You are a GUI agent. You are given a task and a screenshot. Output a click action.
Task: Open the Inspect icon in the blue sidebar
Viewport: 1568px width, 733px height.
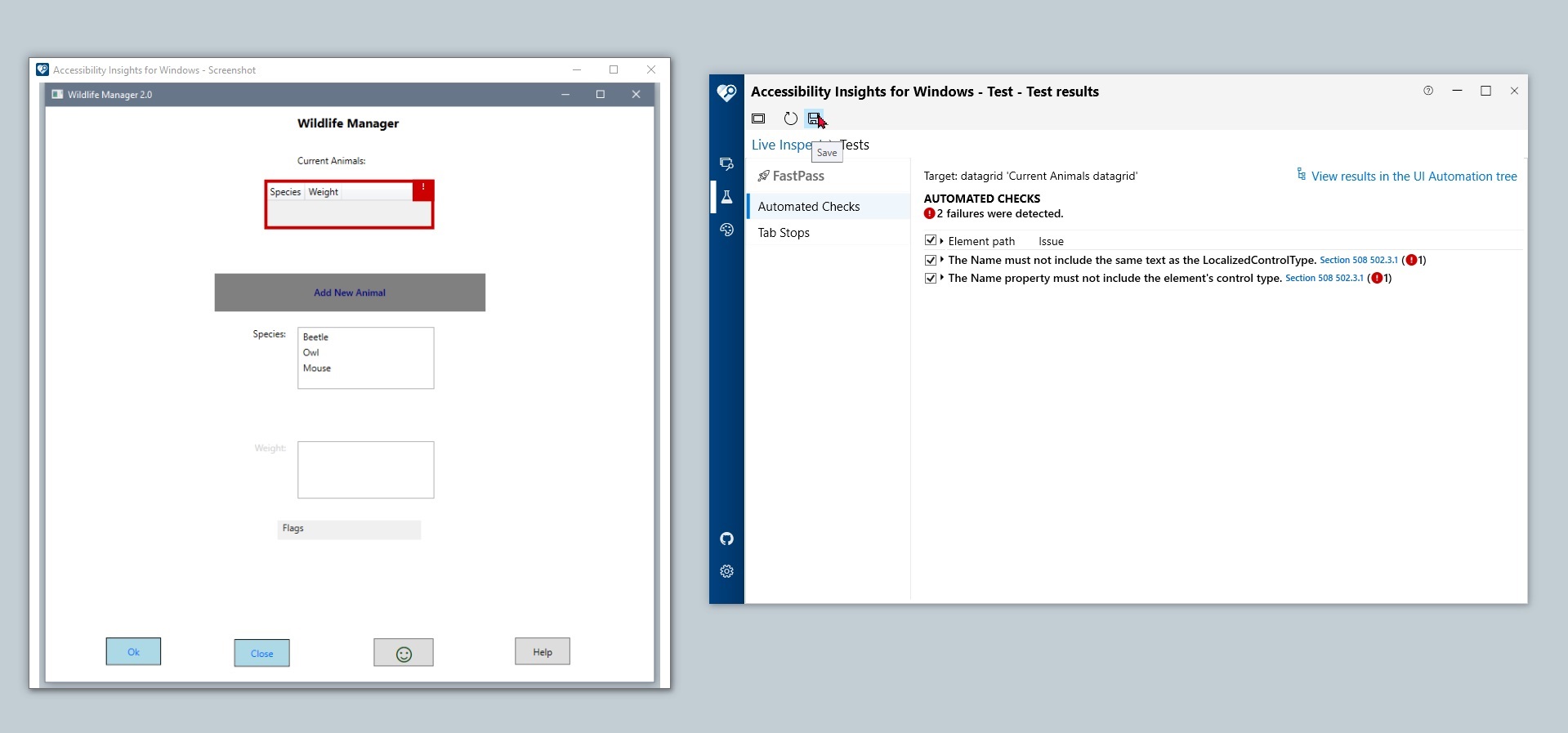pos(726,163)
